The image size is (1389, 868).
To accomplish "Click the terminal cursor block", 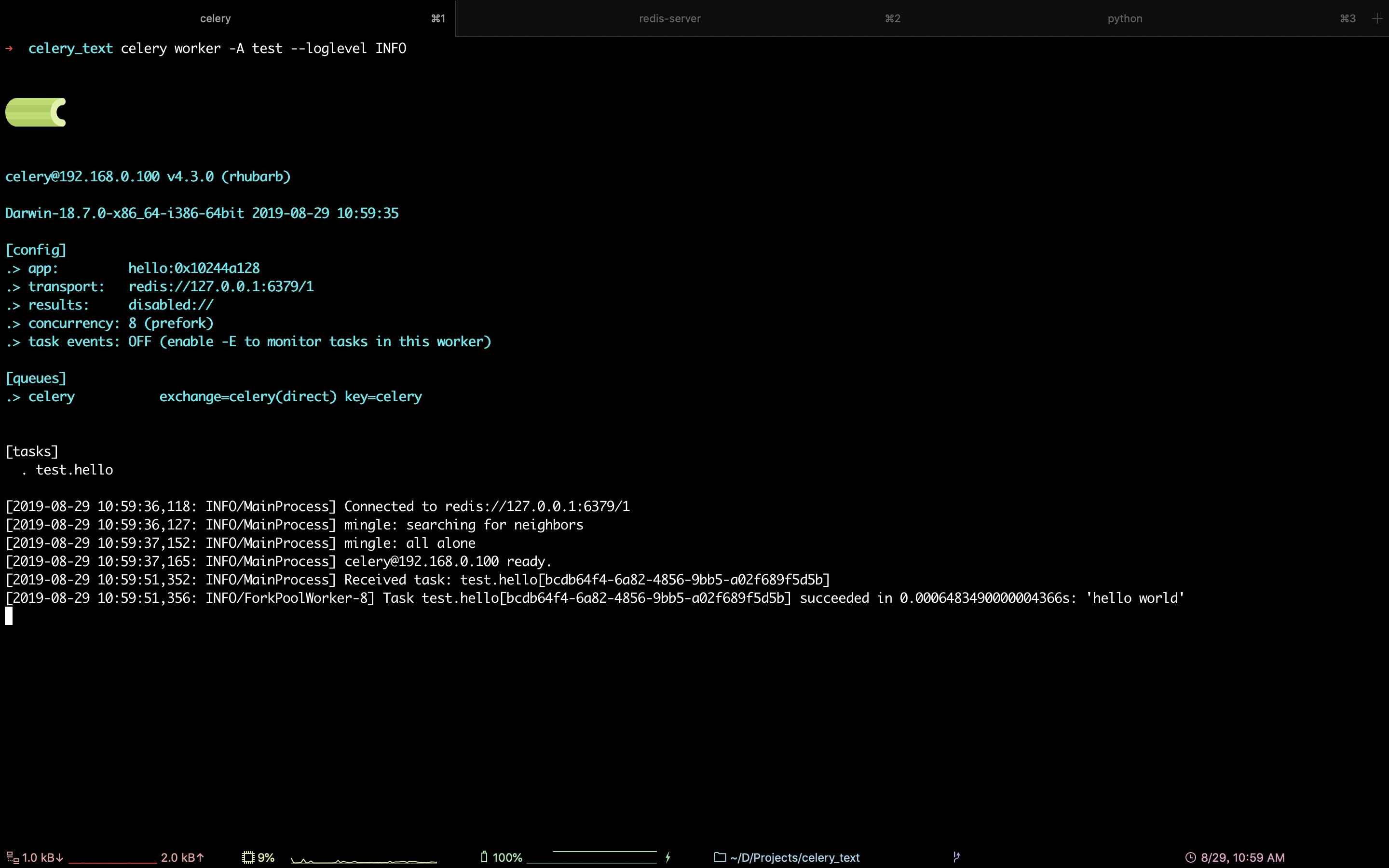I will click(9, 616).
